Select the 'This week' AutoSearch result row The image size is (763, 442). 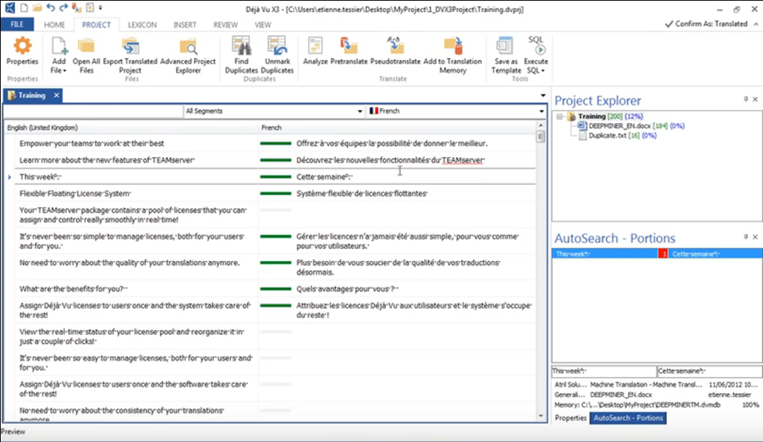[x=657, y=254]
